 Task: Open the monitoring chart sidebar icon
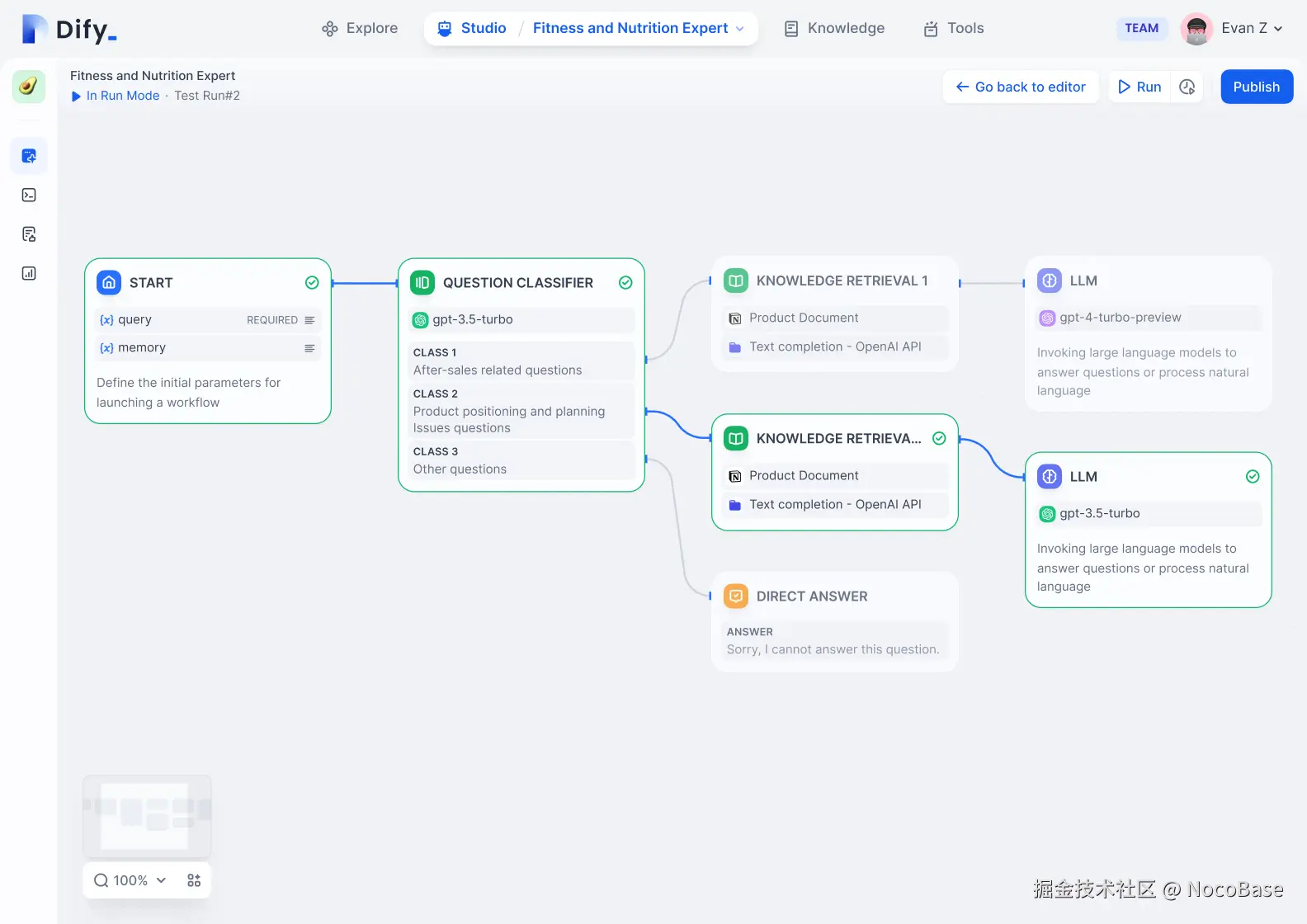click(29, 273)
